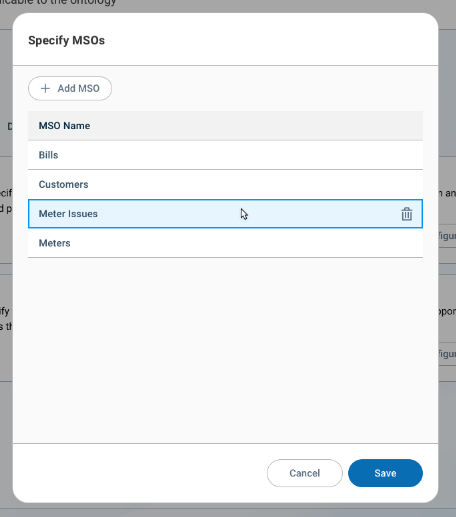Click the blank footer area left of Cancel
Image resolution: width=456 pixels, height=517 pixels.
point(140,473)
